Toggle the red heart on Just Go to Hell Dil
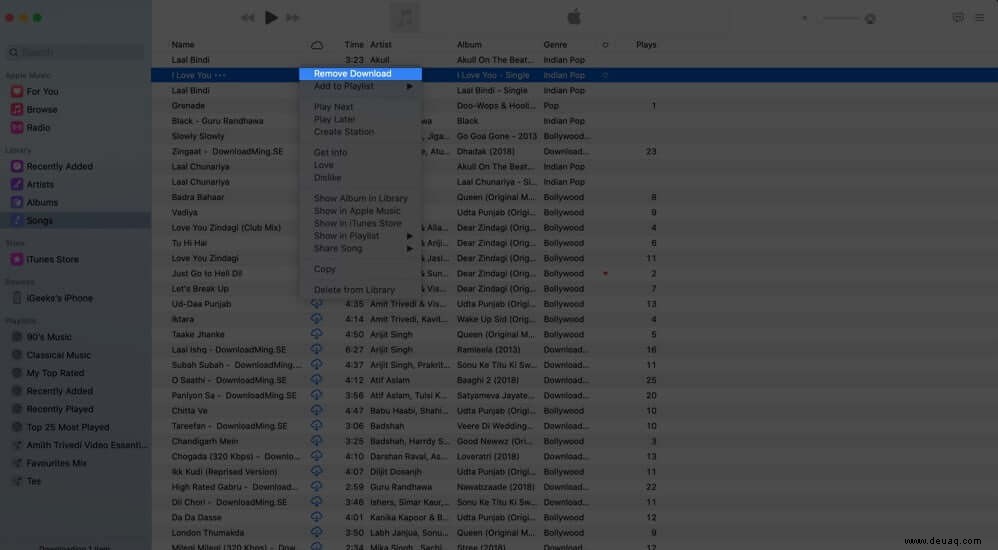Screen dimensions: 998x550 click(605, 274)
